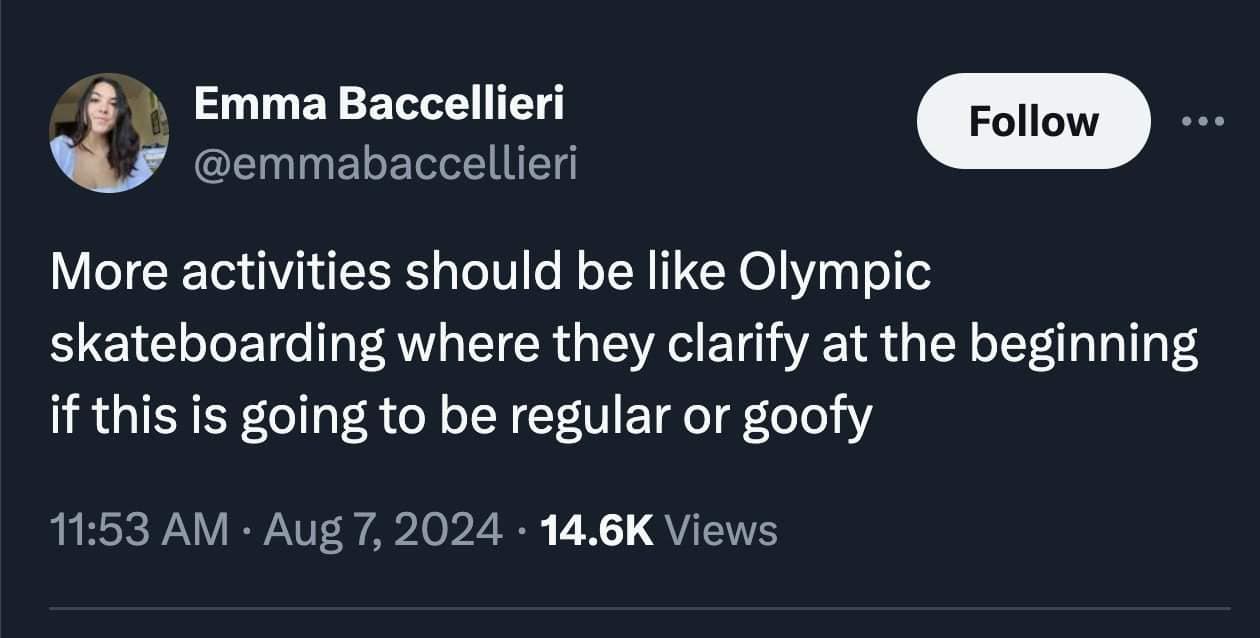
Task: Click the Follow pill control
Action: (x=1033, y=120)
